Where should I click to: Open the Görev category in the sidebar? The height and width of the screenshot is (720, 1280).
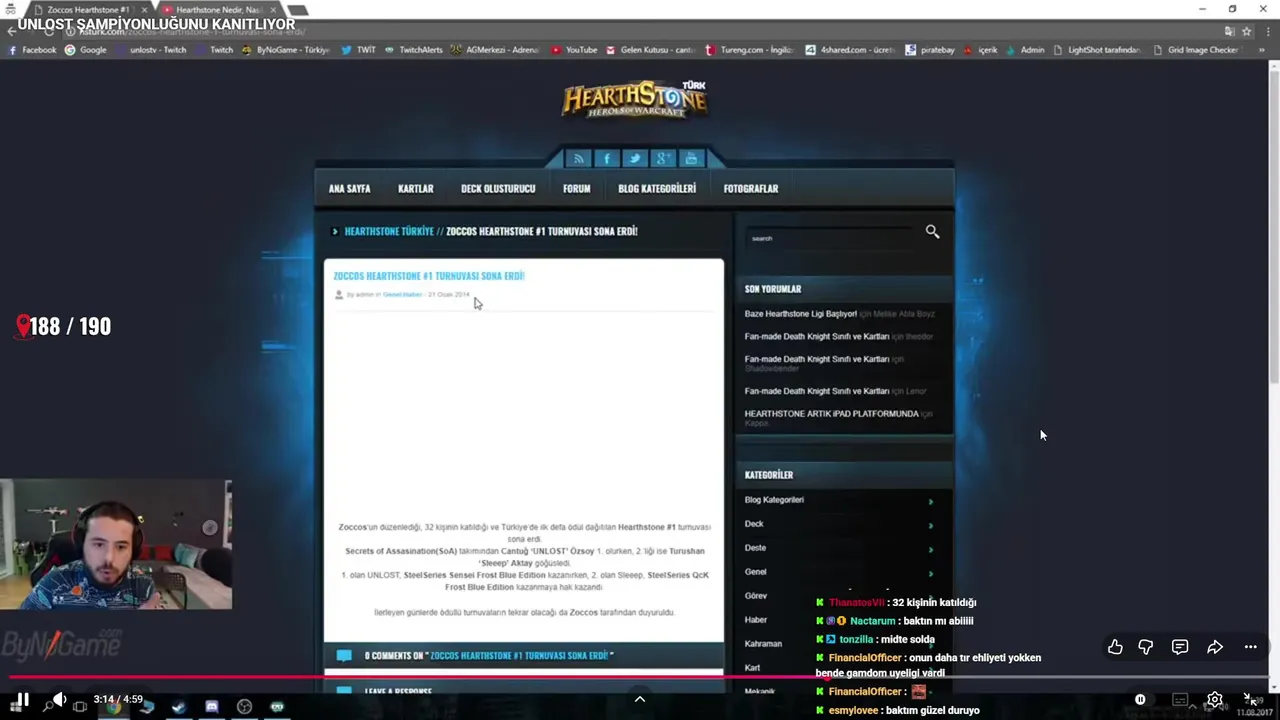pyautogui.click(x=756, y=596)
